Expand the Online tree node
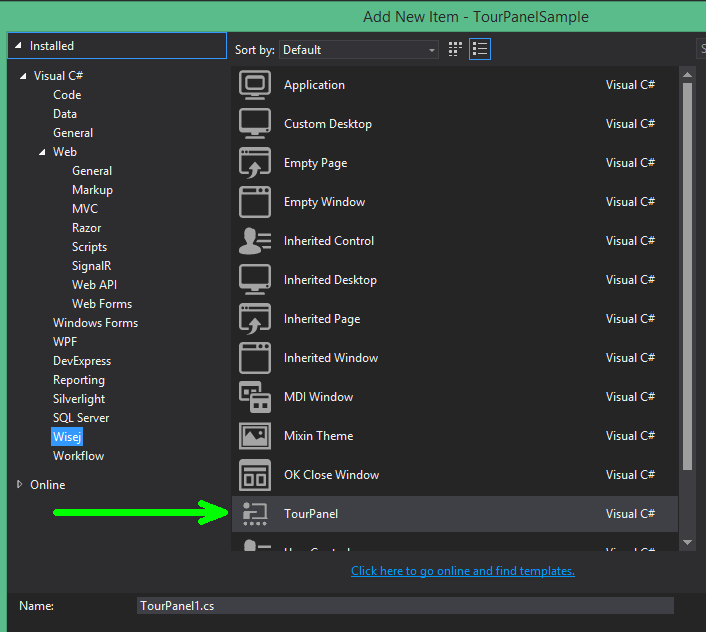706x632 pixels. click(19, 484)
